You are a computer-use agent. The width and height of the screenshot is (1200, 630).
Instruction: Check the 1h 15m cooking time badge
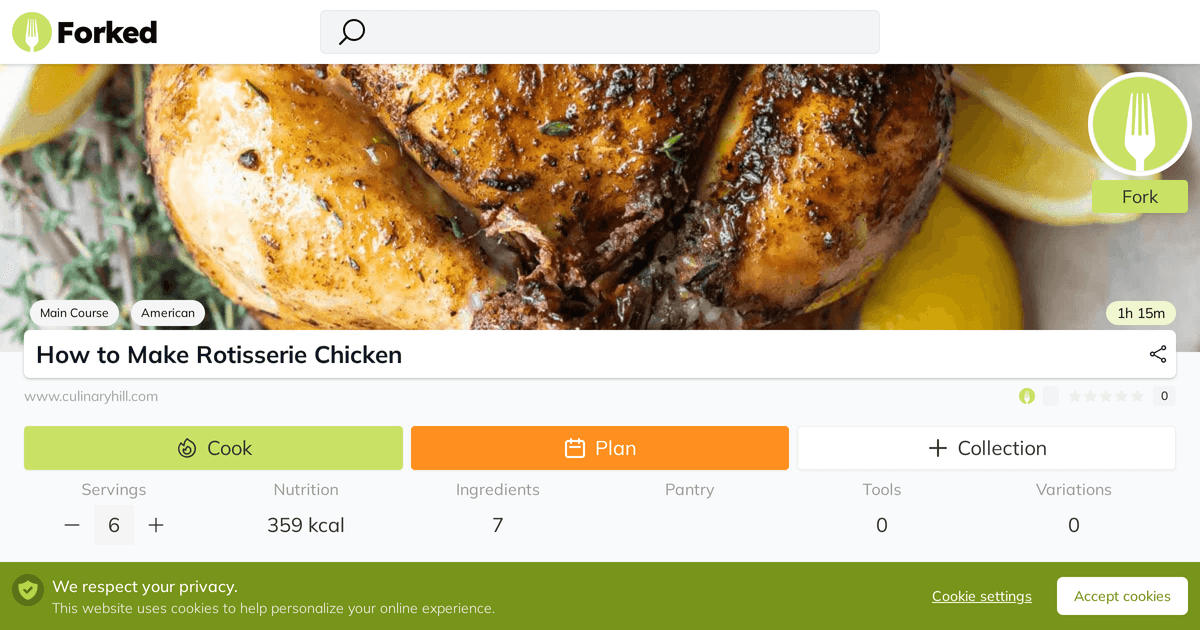pyautogui.click(x=1140, y=313)
